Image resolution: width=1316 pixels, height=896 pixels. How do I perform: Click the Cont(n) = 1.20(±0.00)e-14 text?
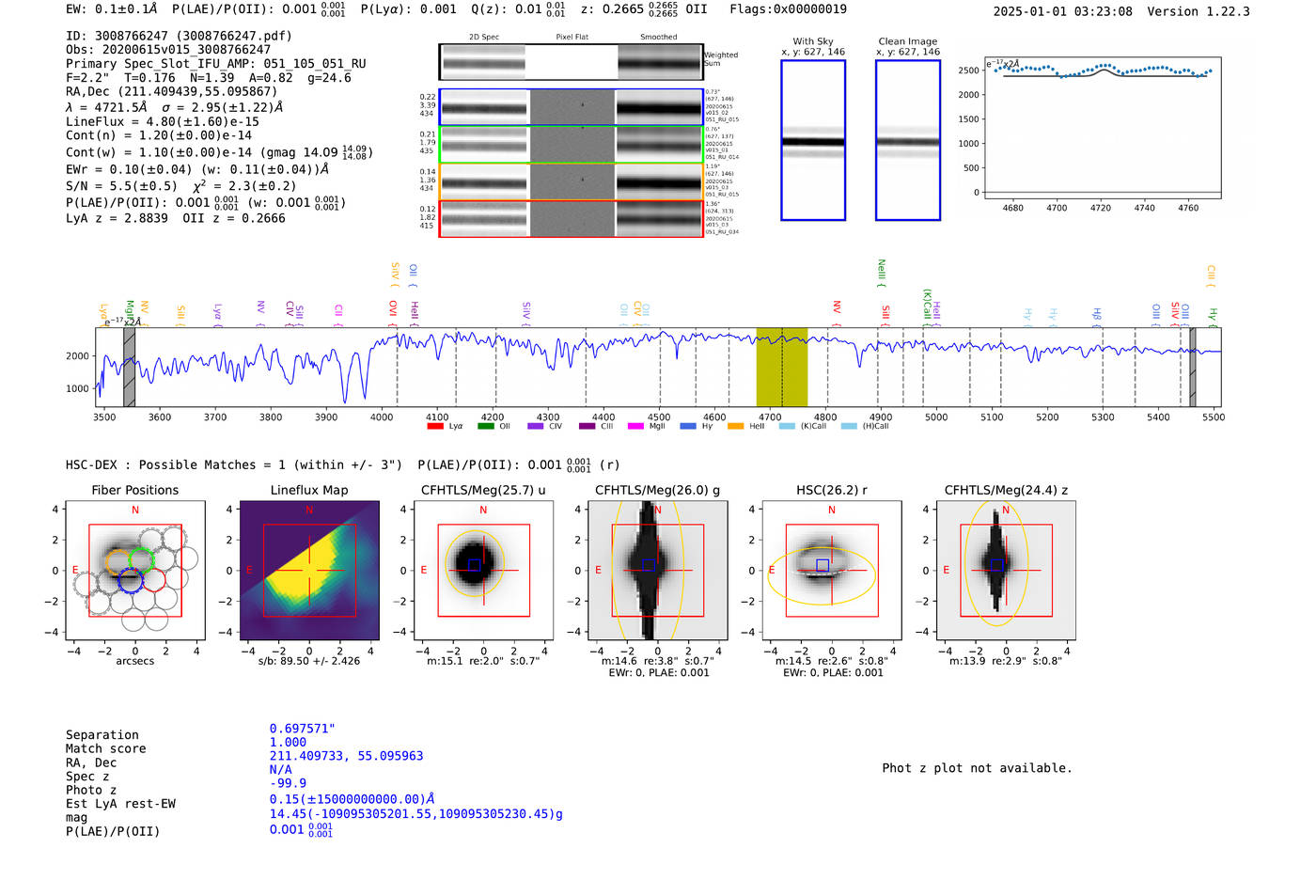pyautogui.click(x=159, y=135)
